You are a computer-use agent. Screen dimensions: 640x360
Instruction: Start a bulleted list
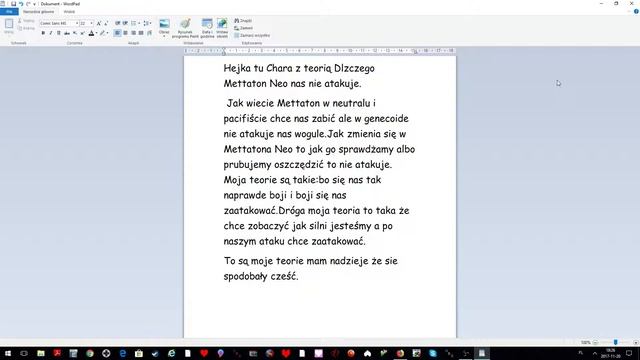coord(133,23)
